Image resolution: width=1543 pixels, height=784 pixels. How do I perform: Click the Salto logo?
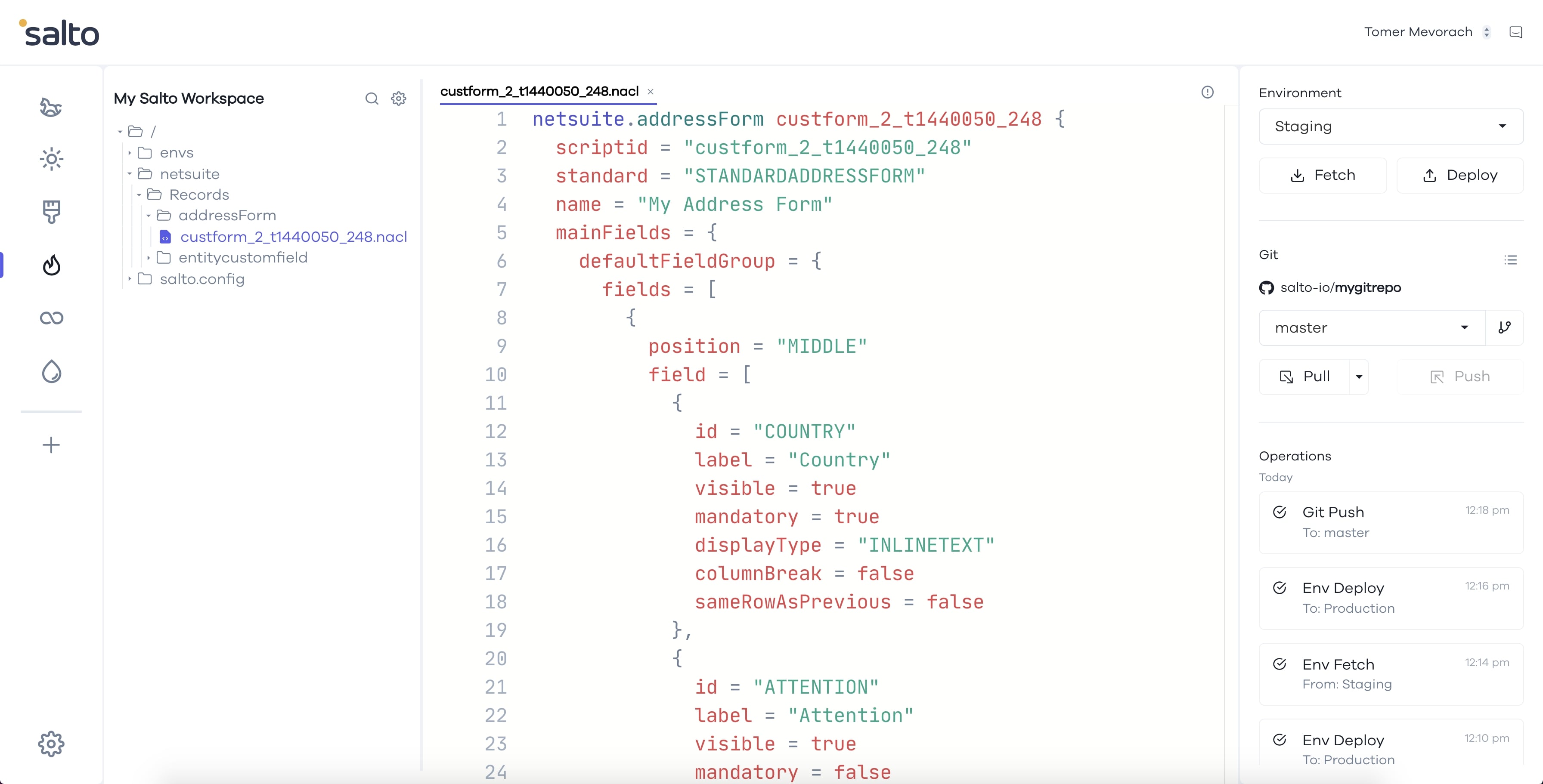pos(59,33)
